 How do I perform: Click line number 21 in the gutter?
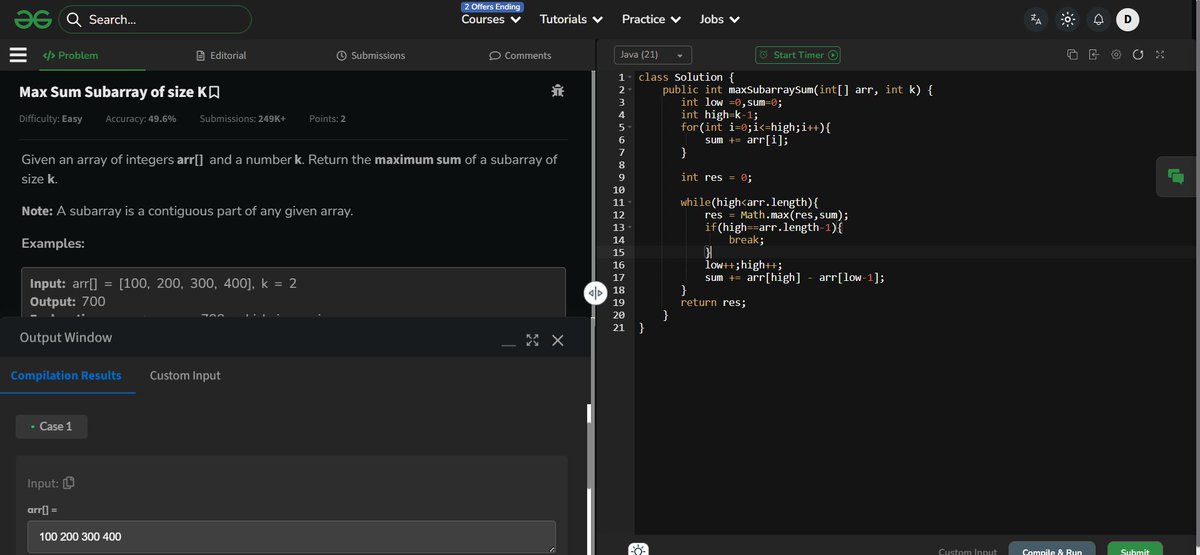pyautogui.click(x=619, y=327)
